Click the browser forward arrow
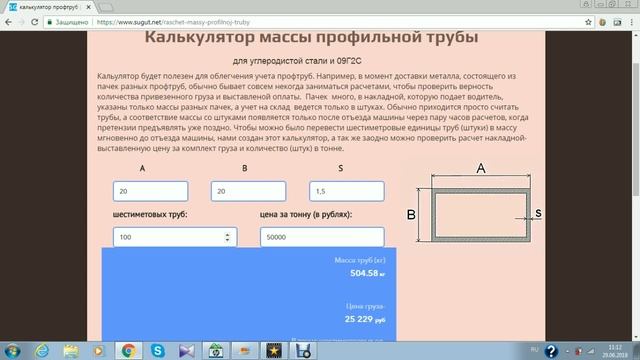Image resolution: width=640 pixels, height=360 pixels. (x=21, y=22)
